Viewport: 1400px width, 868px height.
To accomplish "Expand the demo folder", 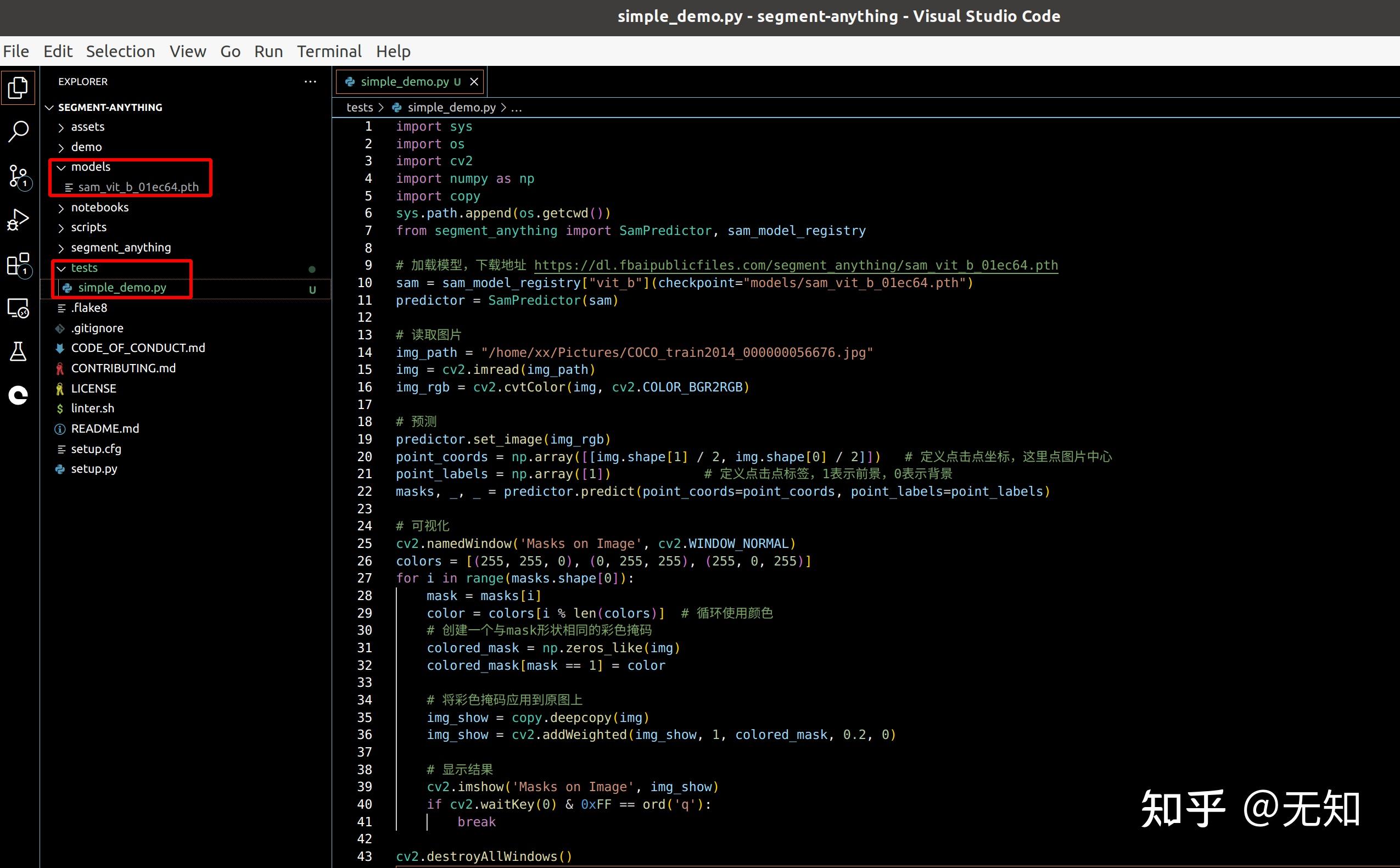I will pyautogui.click(x=61, y=148).
